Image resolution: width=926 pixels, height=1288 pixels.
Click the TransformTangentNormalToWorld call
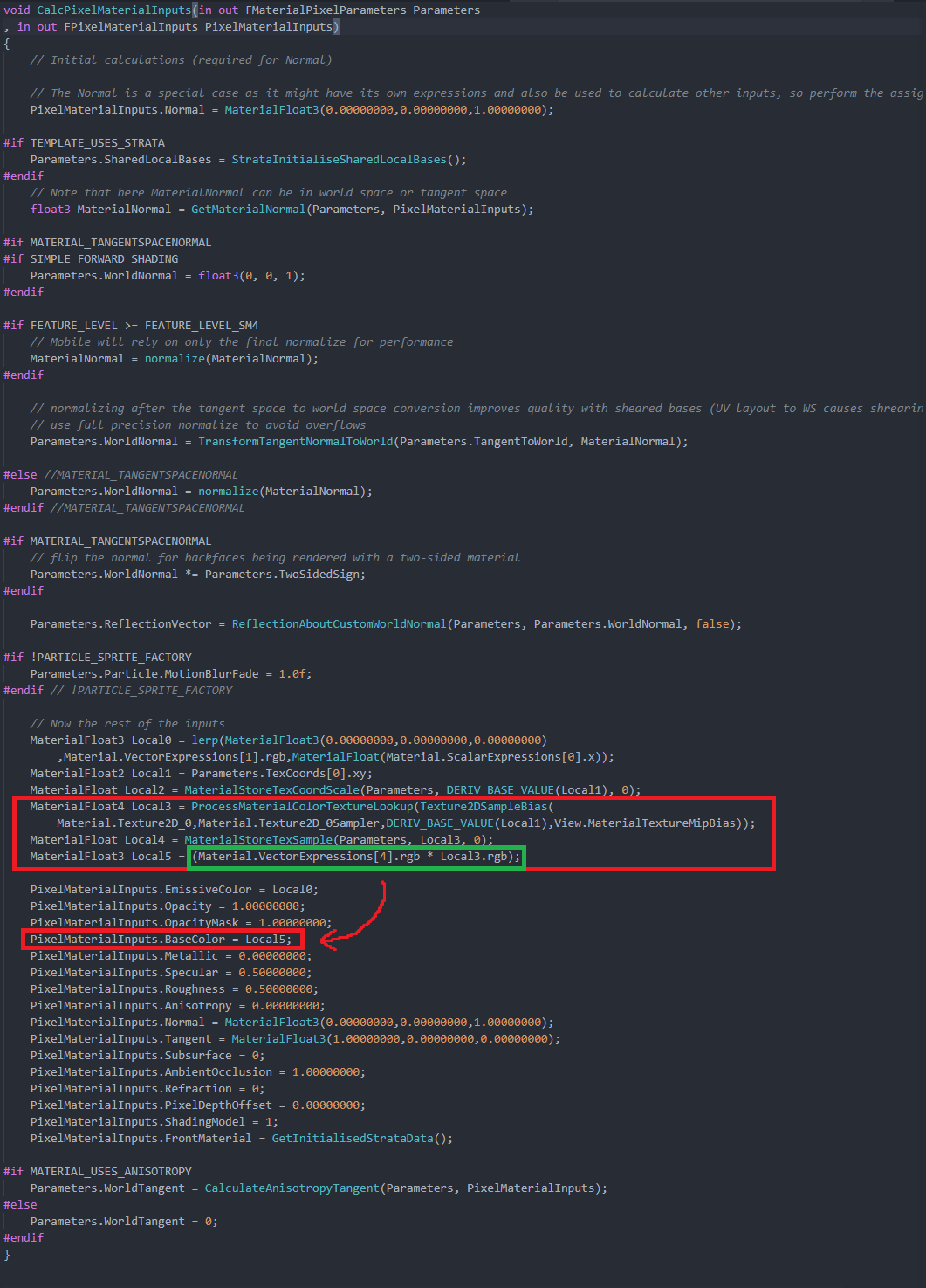tap(296, 441)
